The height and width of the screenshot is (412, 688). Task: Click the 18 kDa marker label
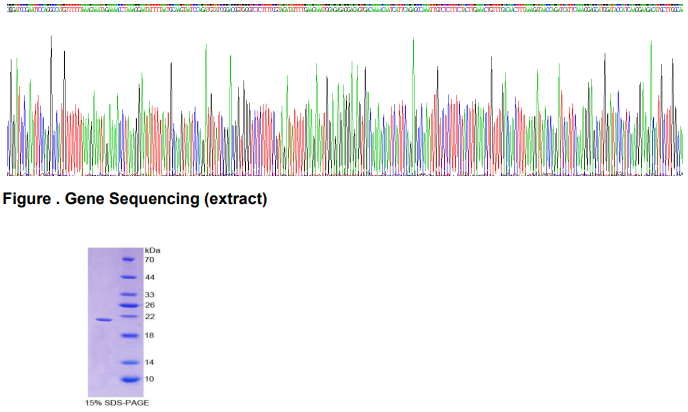coord(150,335)
